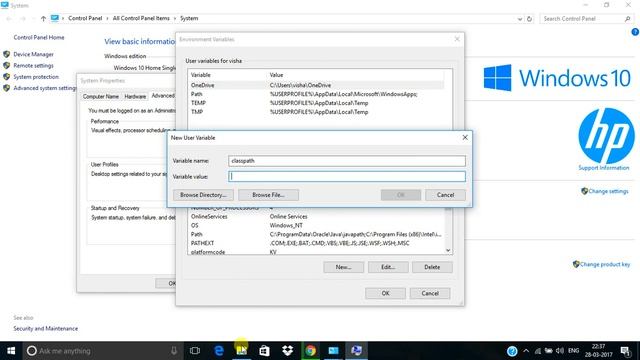This screenshot has height=360, width=640.
Task: Click Cancel in Environment Variables window
Action: pos(430,293)
